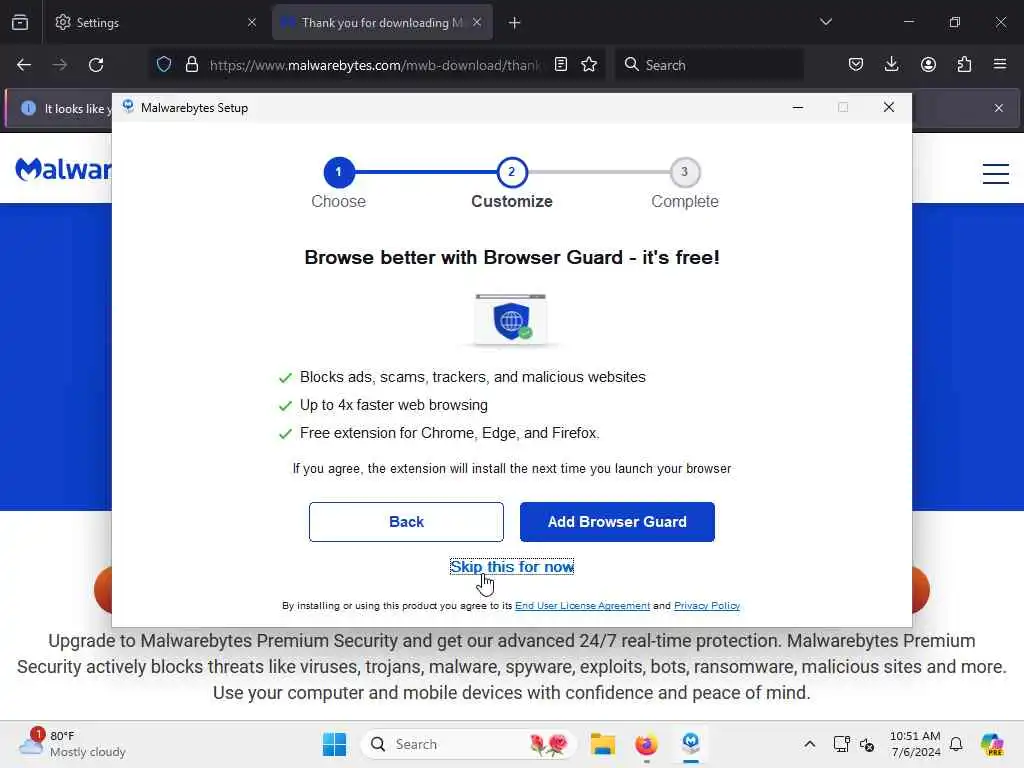Close the Settings tab
The height and width of the screenshot is (768, 1024).
pos(252,22)
